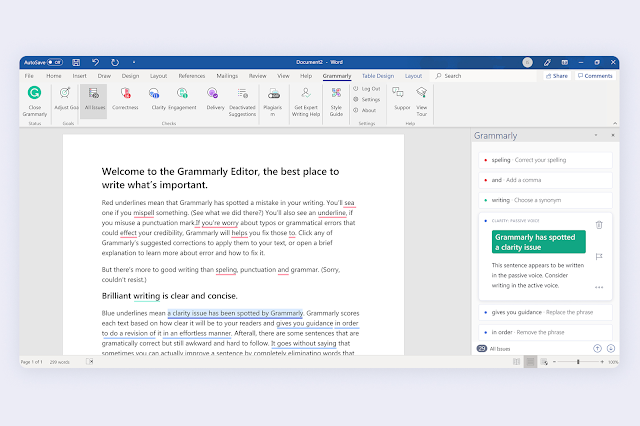Click Log Out in Grammarly settings

(x=367, y=89)
